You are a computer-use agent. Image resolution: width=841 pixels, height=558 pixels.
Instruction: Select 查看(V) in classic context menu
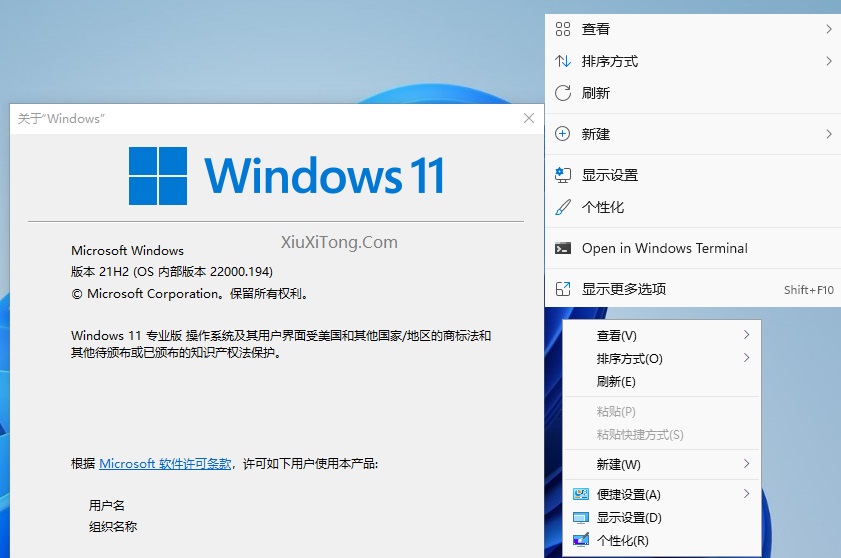(662, 335)
